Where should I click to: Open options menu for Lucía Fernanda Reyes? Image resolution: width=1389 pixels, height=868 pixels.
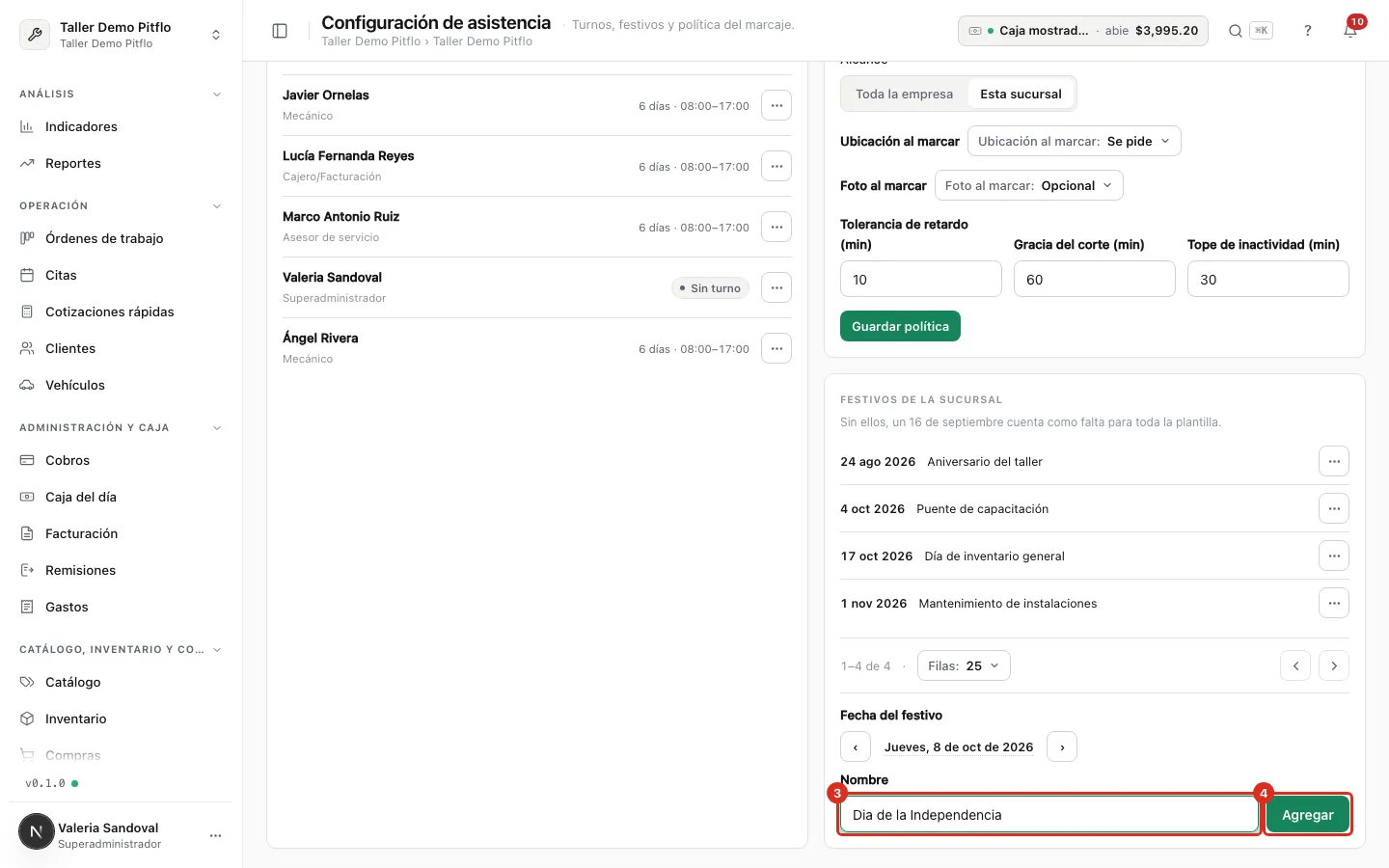click(776, 166)
